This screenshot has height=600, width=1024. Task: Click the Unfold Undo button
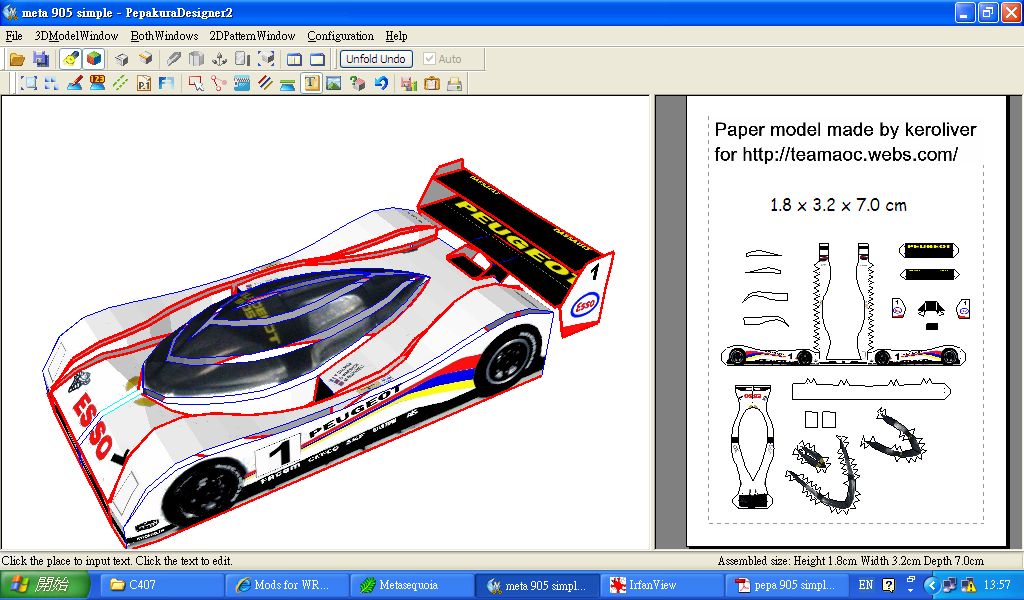pyautogui.click(x=376, y=59)
